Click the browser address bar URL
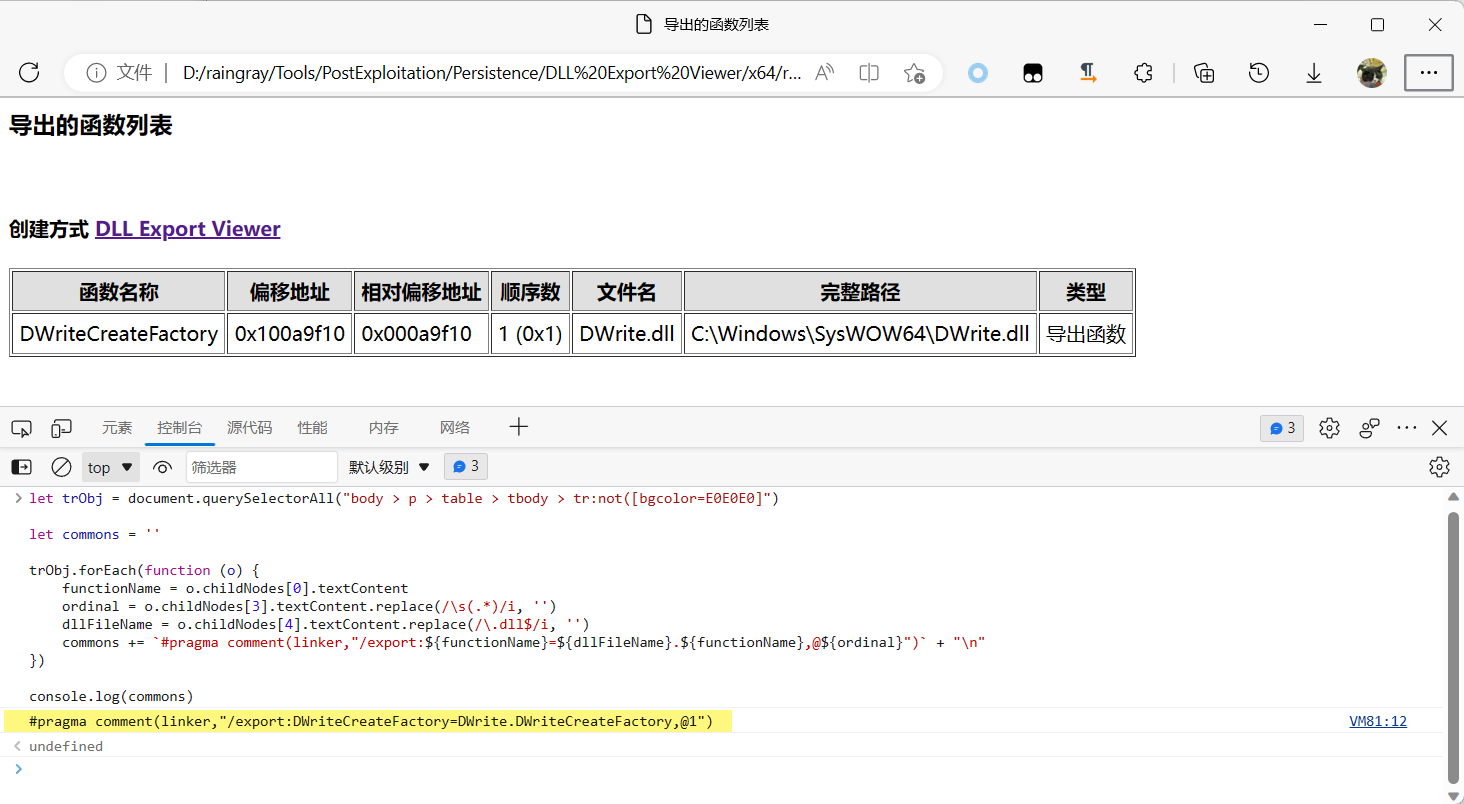Image resolution: width=1464 pixels, height=804 pixels. (x=492, y=73)
